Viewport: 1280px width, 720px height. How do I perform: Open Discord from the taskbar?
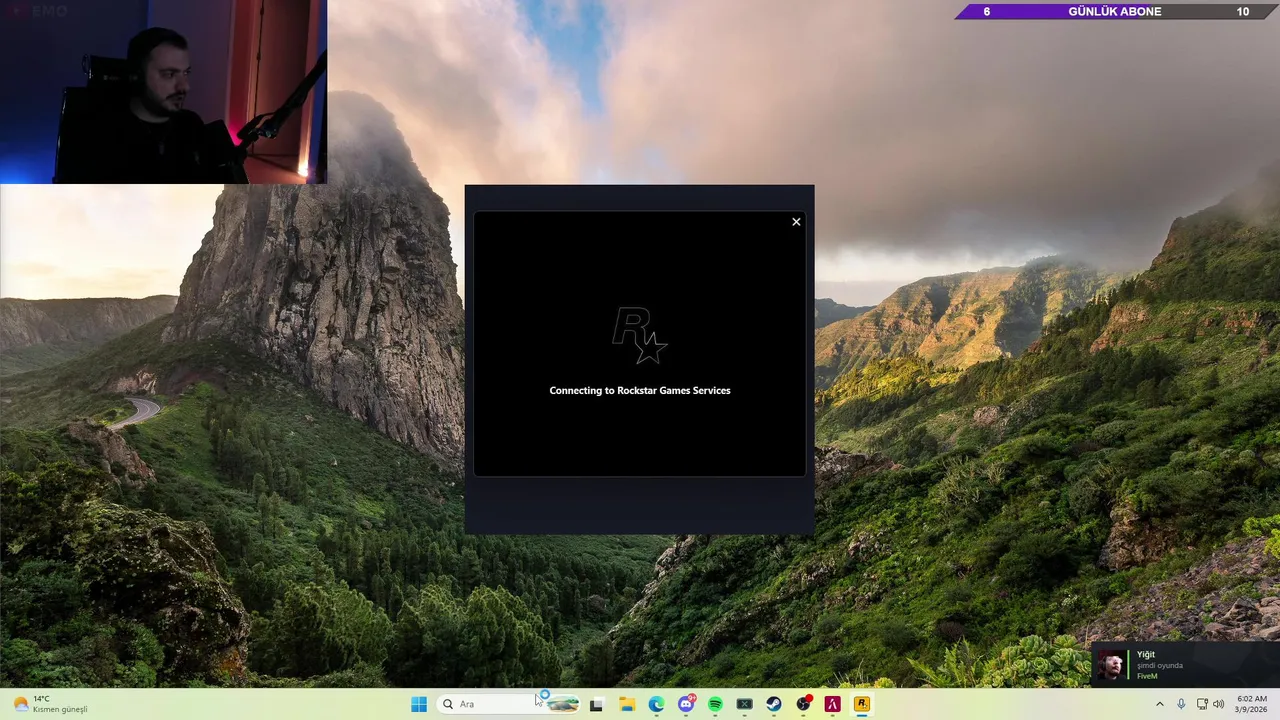click(x=686, y=704)
